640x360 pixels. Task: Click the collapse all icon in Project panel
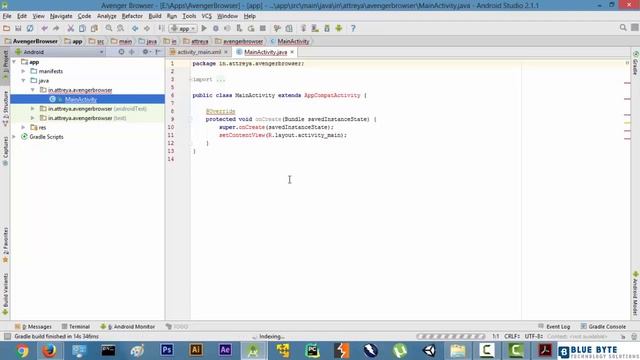(132, 52)
